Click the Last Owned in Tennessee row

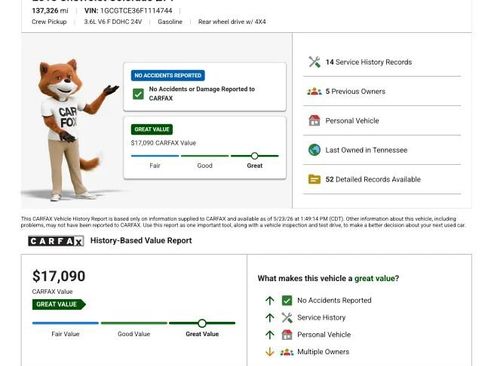[x=382, y=150]
